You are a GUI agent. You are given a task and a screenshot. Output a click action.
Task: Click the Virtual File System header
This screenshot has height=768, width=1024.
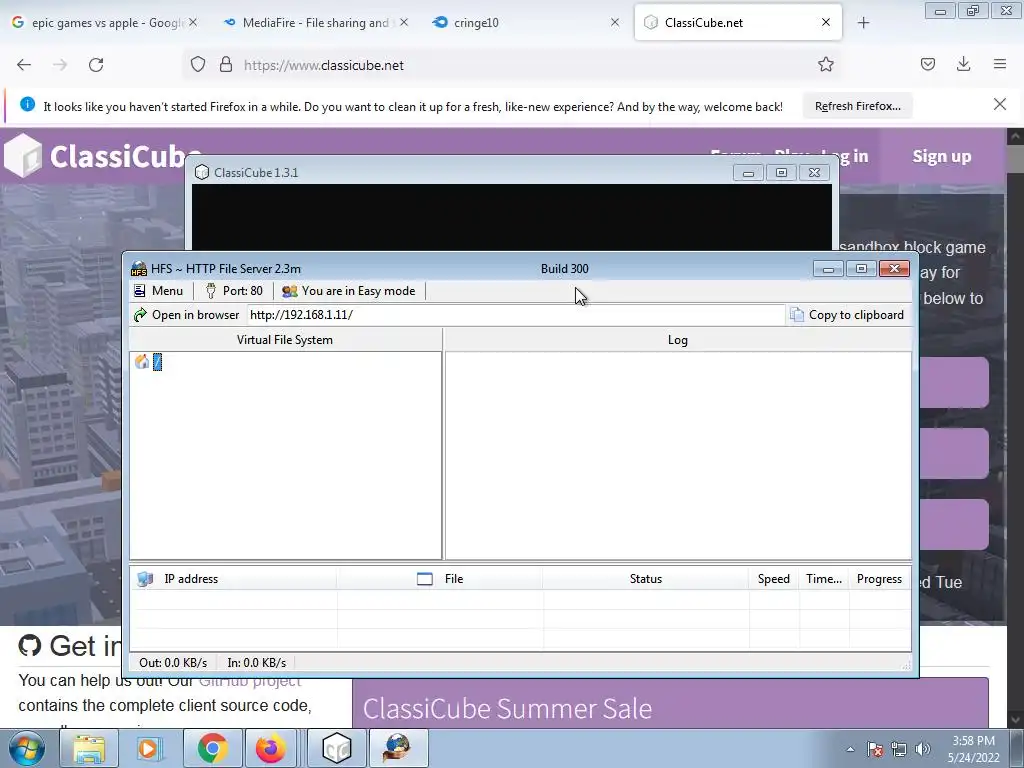pos(285,340)
